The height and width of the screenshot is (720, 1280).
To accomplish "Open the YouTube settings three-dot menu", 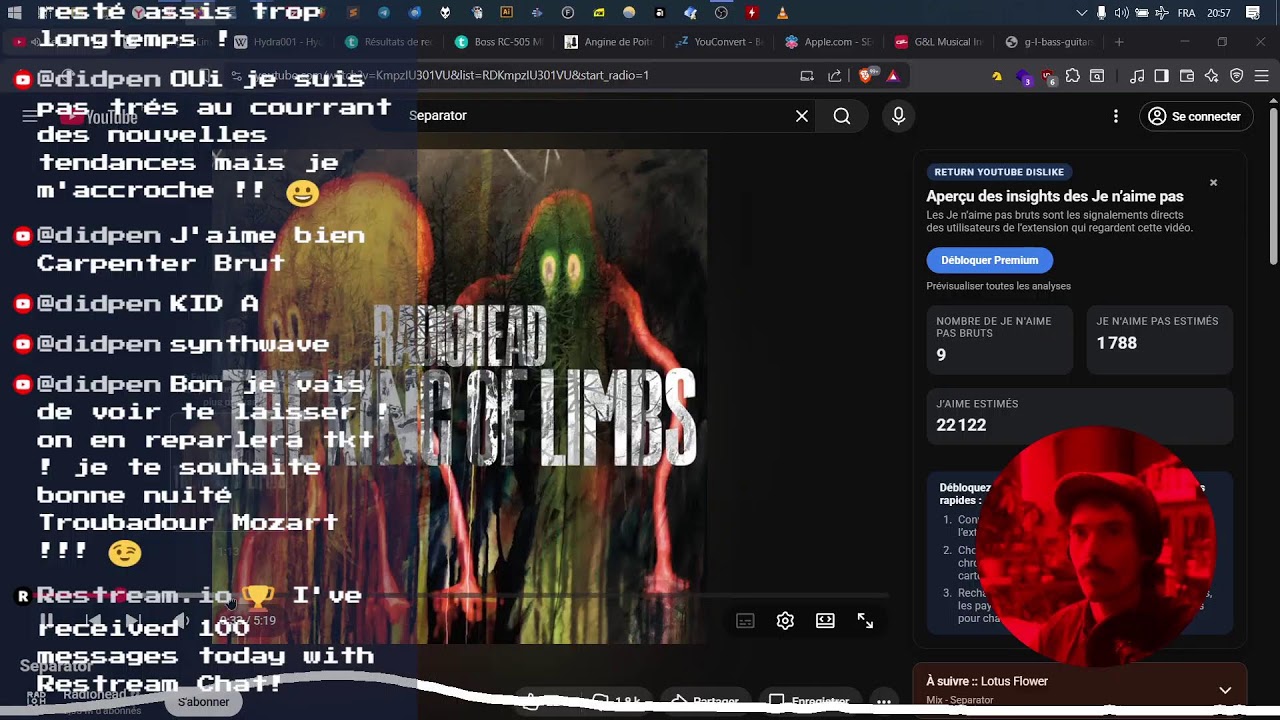I will pos(1116,116).
